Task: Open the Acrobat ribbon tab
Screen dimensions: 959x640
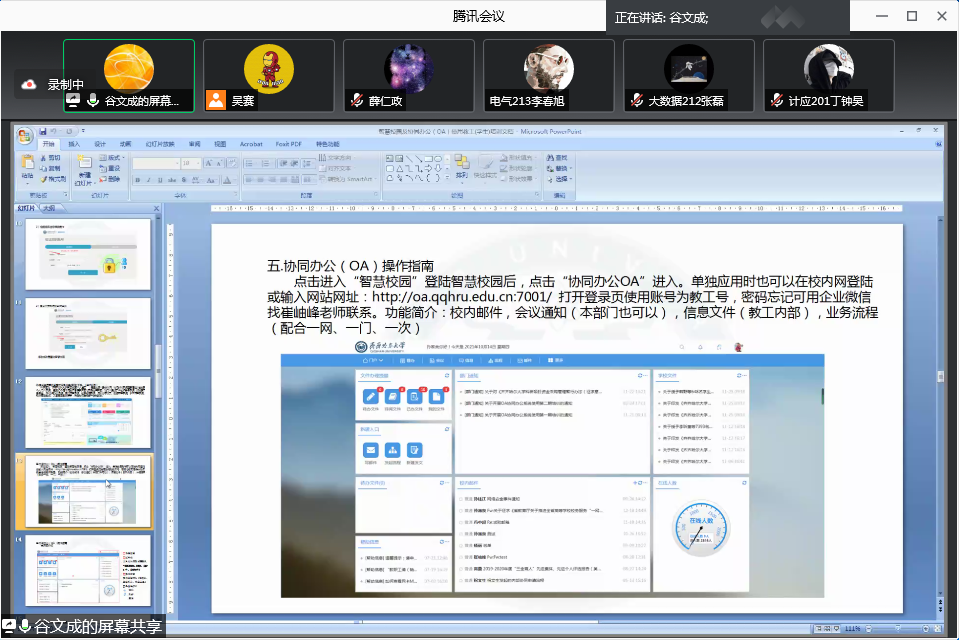Action: [x=251, y=144]
